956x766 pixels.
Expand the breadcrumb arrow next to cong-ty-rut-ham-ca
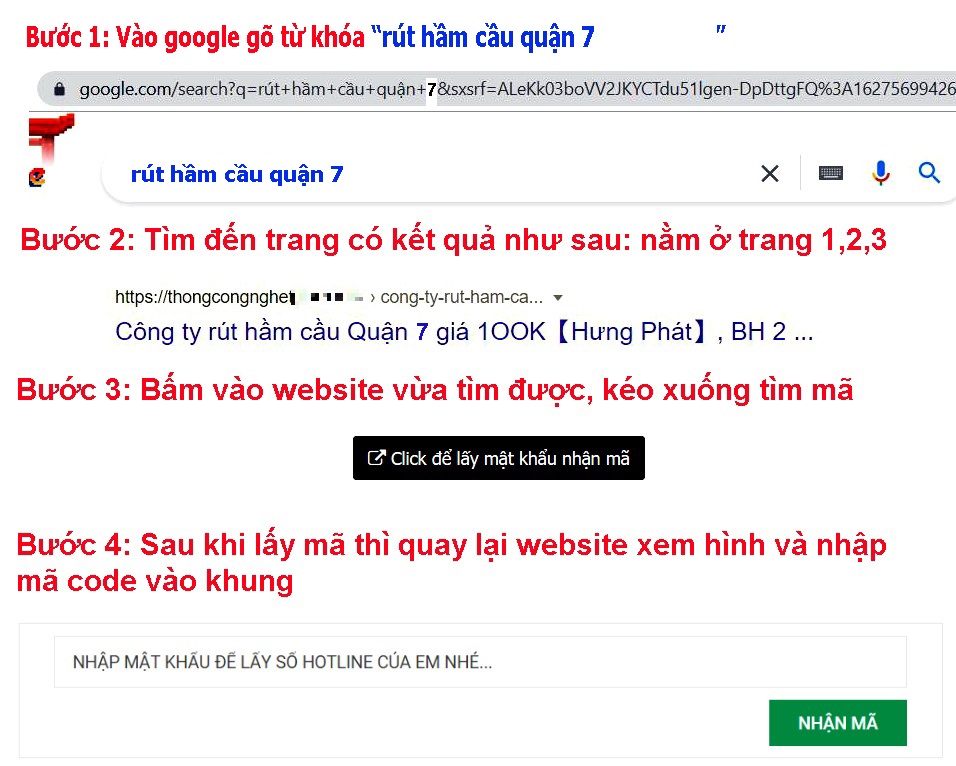[x=558, y=297]
